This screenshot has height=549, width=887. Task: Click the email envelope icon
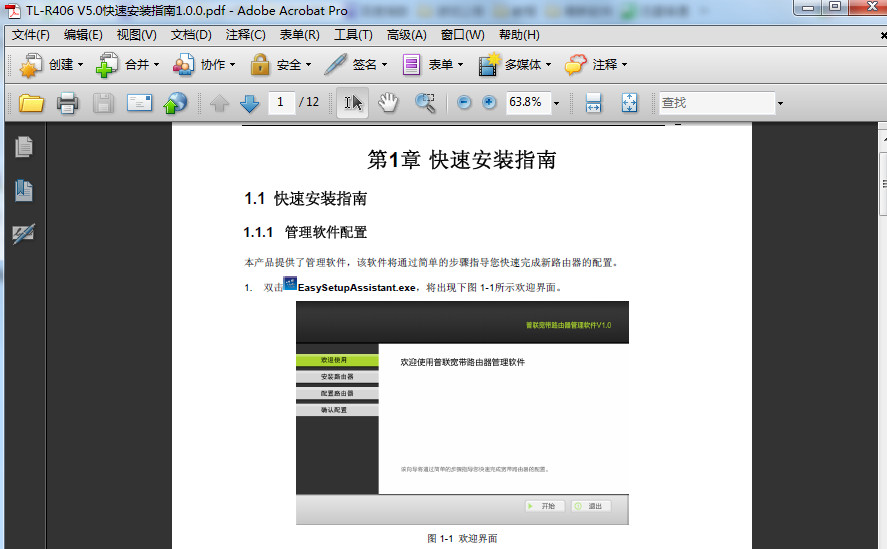tap(139, 103)
